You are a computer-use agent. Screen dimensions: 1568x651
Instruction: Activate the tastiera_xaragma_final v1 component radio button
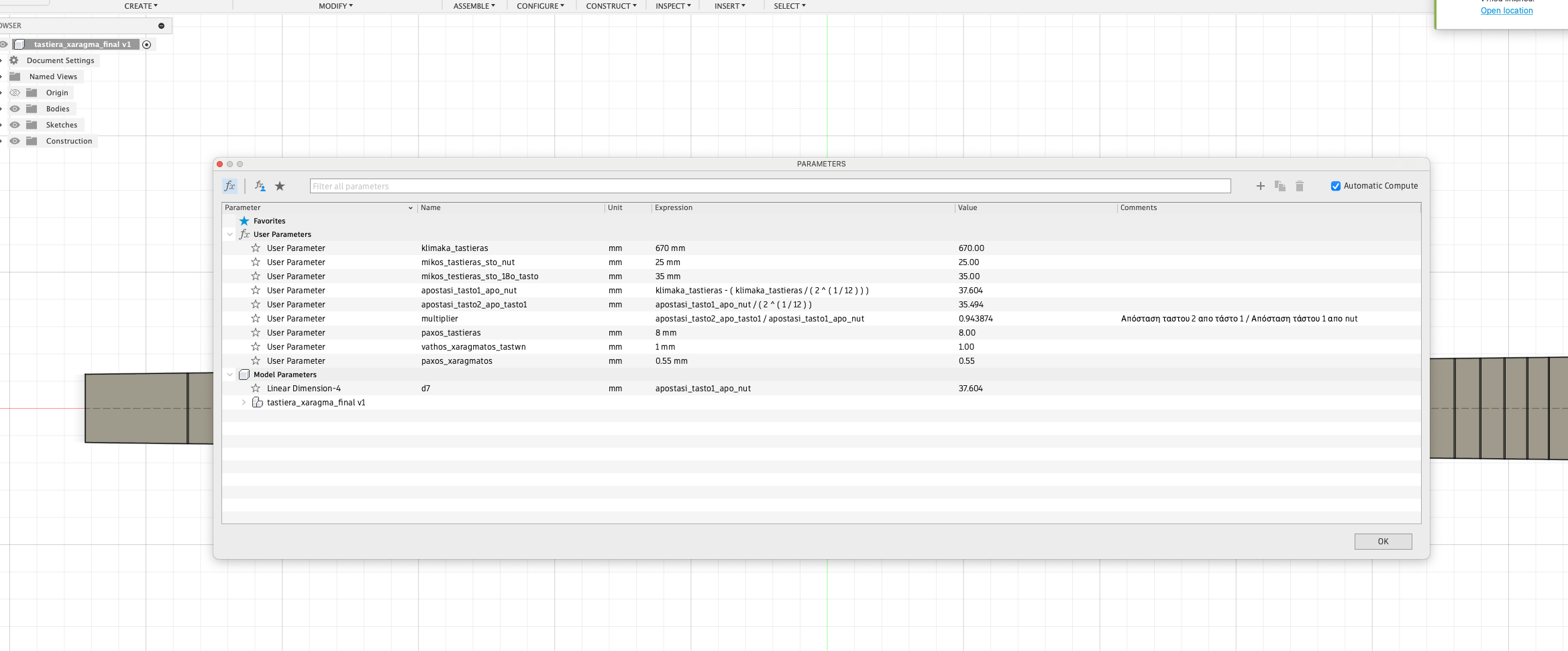click(147, 44)
